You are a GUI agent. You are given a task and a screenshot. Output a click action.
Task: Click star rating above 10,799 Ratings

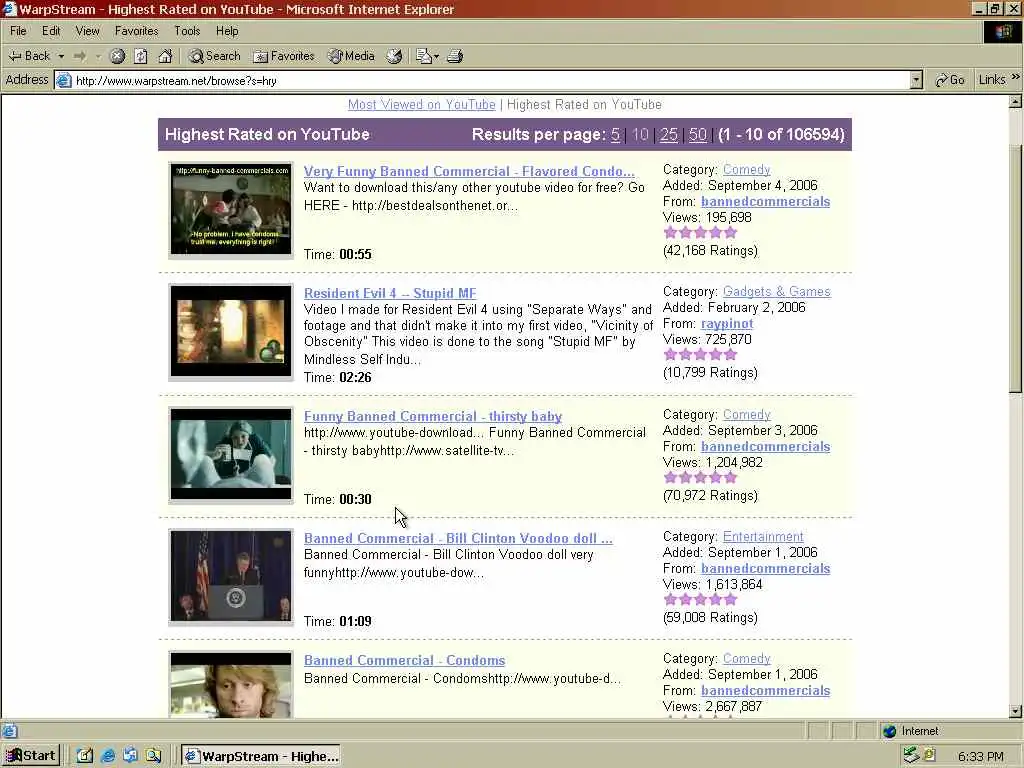click(700, 355)
